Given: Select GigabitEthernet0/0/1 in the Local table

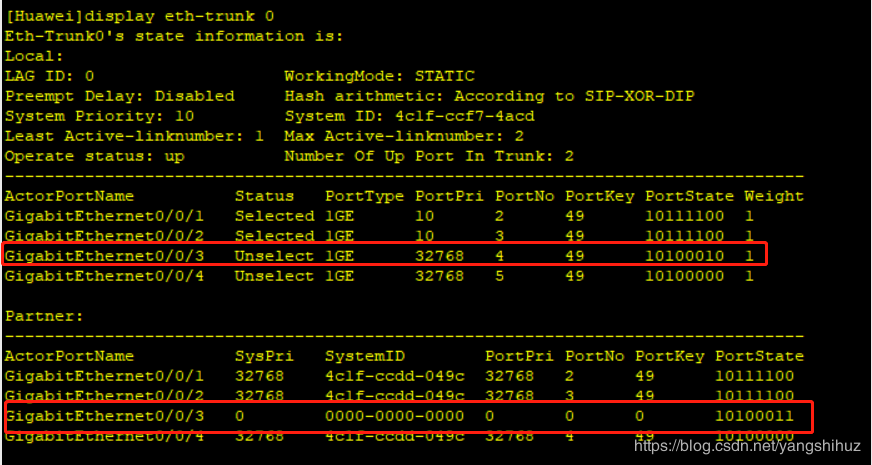Looking at the screenshot, I should pos(105,216).
